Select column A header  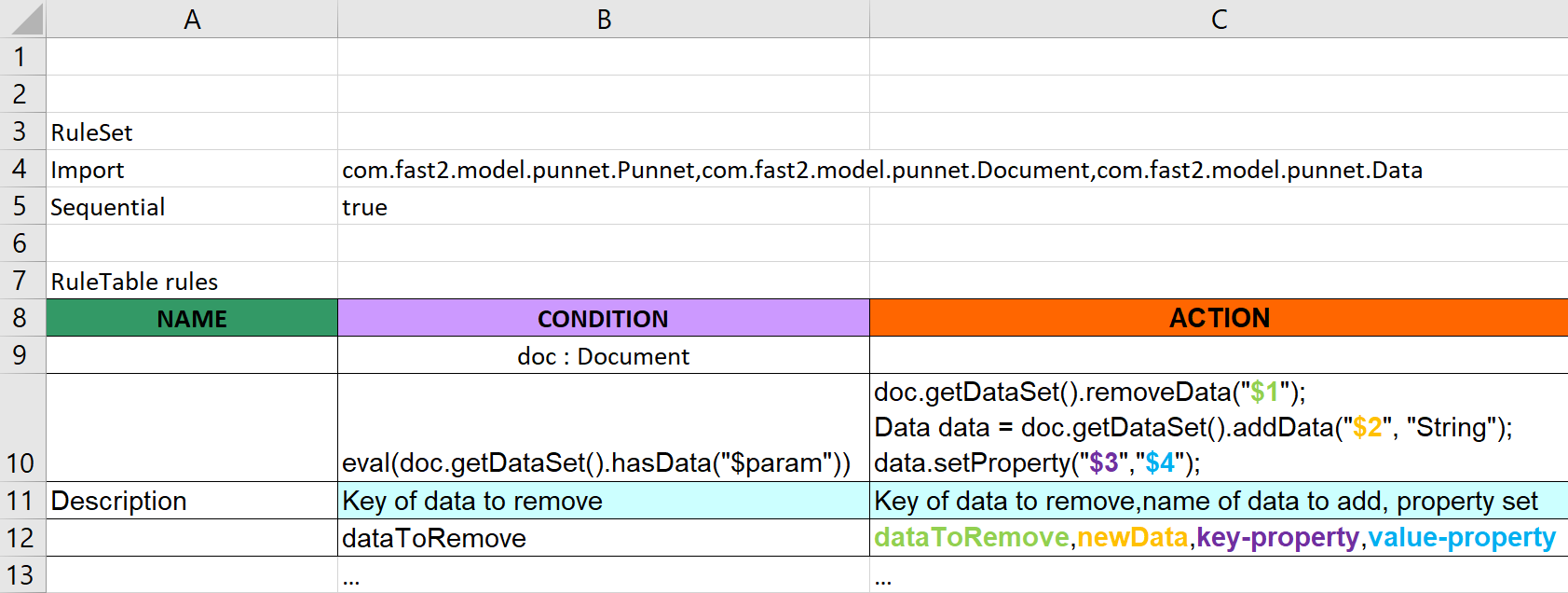click(192, 19)
